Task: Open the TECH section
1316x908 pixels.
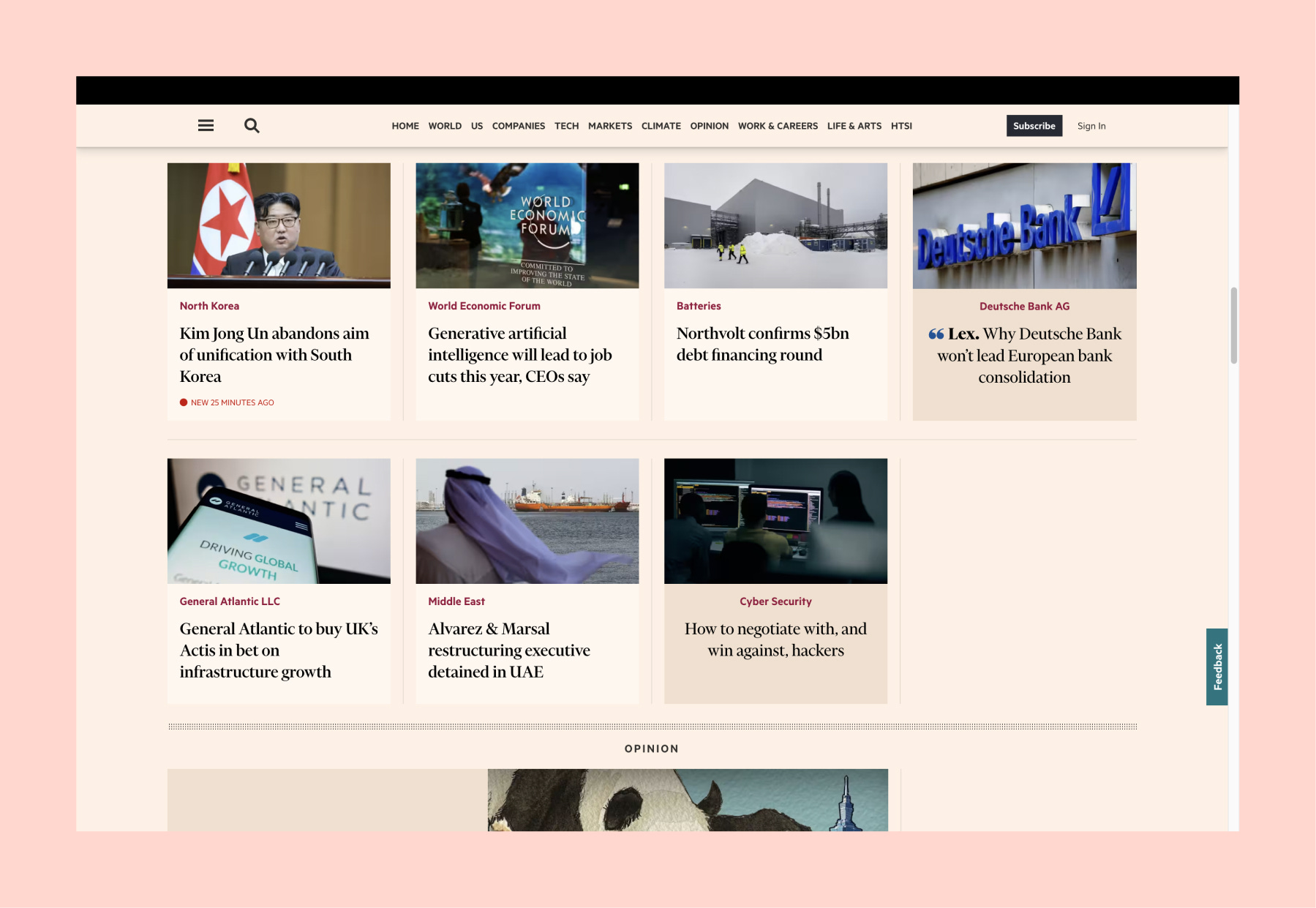Action: point(566,126)
